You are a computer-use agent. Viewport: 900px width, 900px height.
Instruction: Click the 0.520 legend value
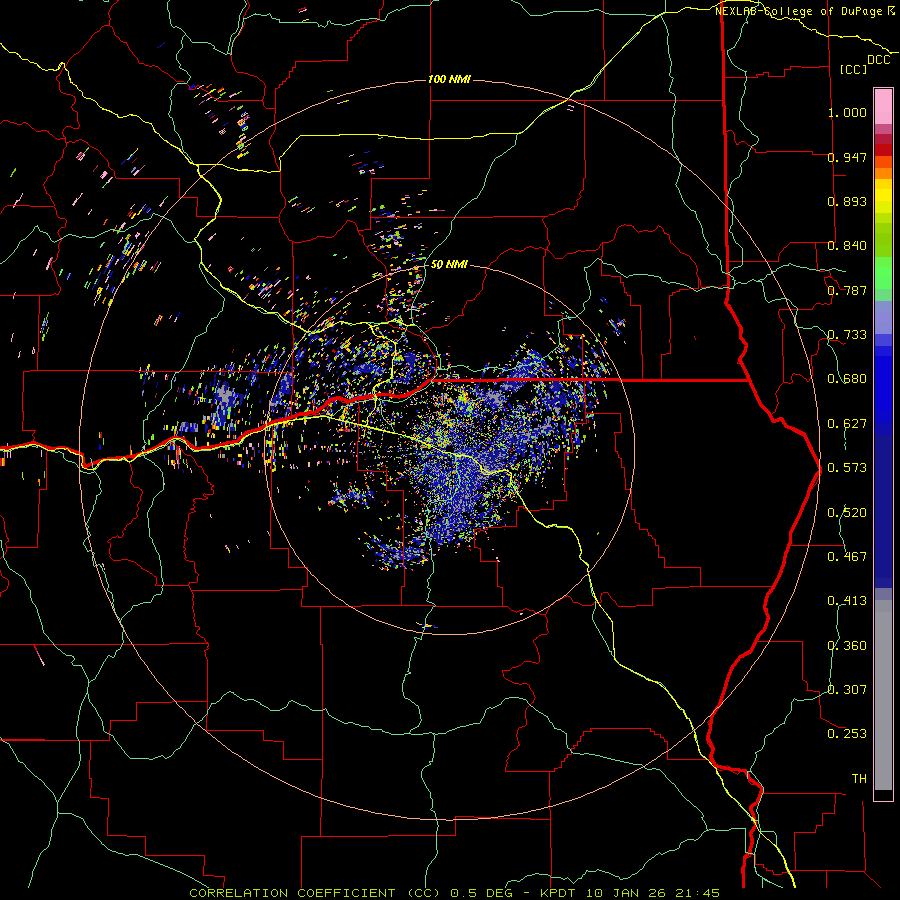pyautogui.click(x=847, y=513)
